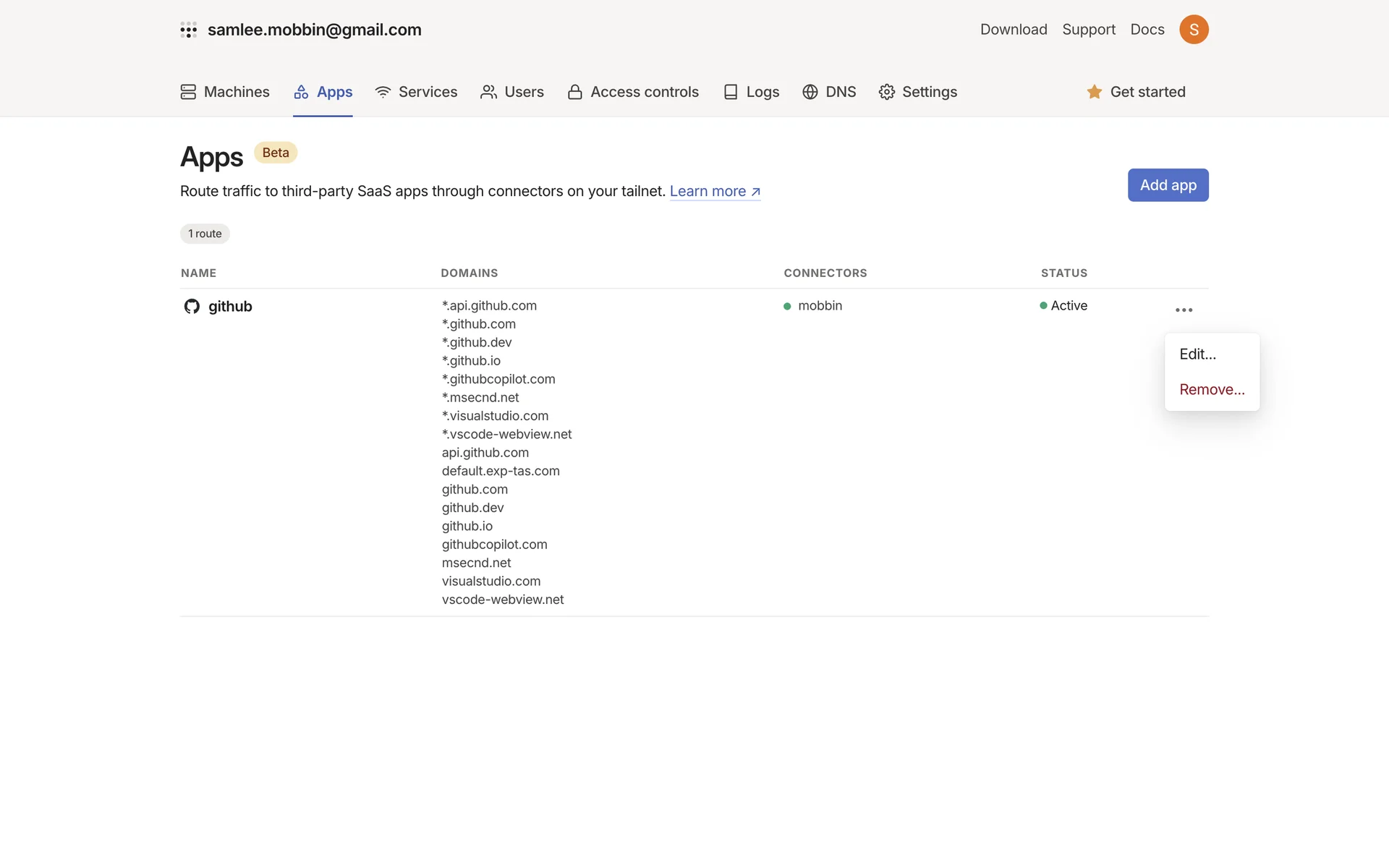Click the mobbin connector entry
Image resolution: width=1389 pixels, height=868 pixels.
[x=819, y=306]
